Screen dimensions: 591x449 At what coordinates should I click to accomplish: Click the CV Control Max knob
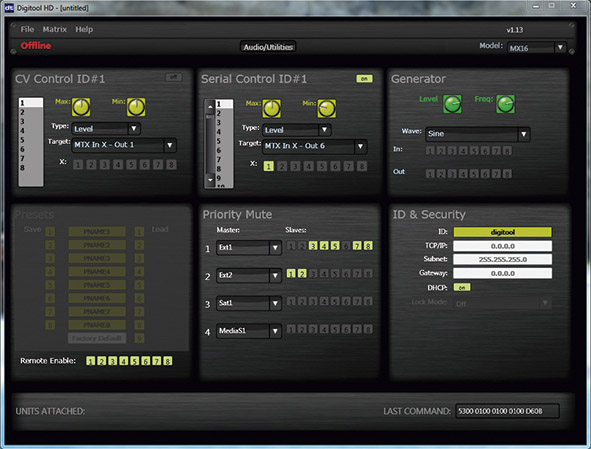(x=81, y=107)
